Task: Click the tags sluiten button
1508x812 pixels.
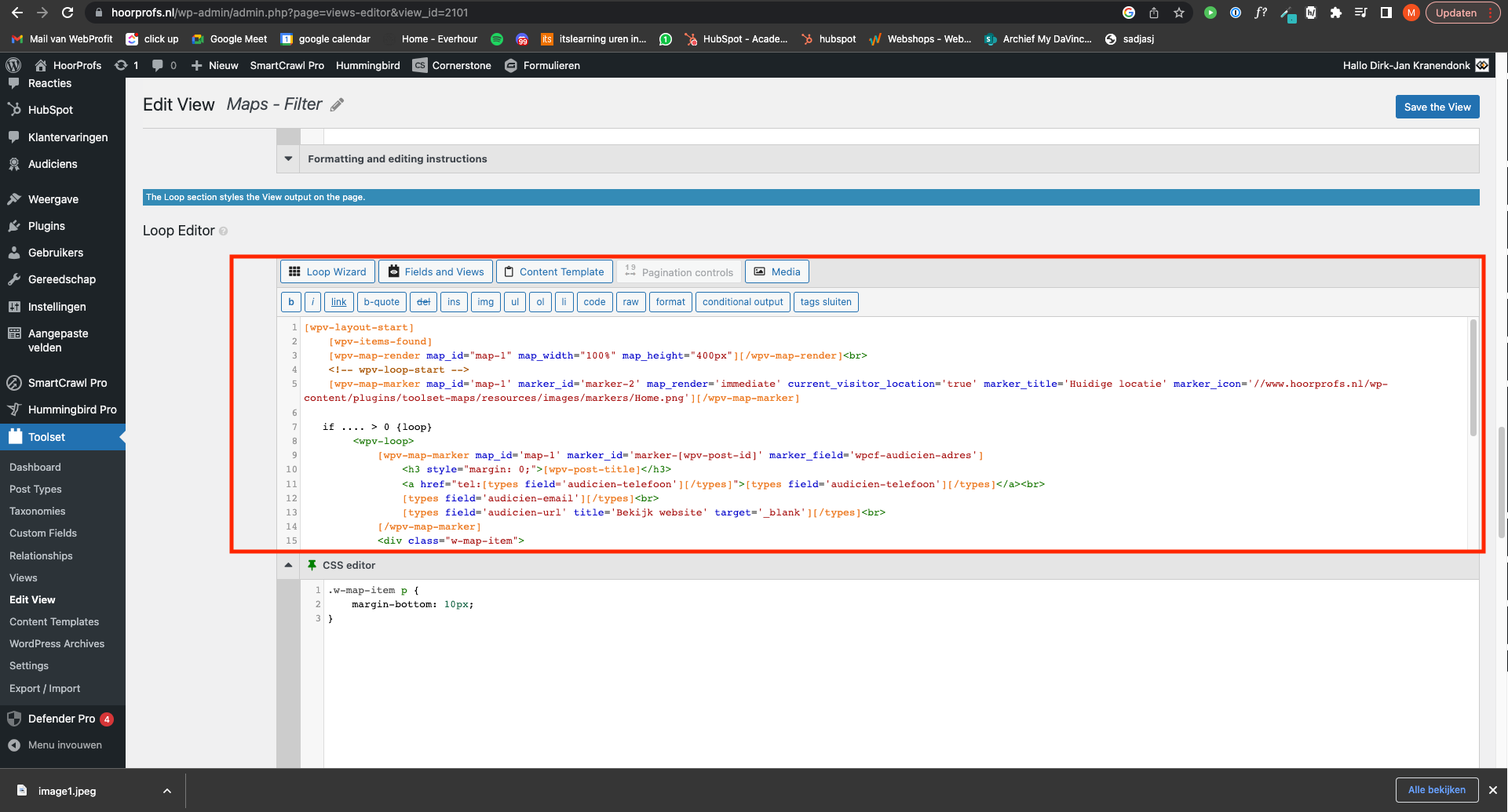Action: coord(826,302)
